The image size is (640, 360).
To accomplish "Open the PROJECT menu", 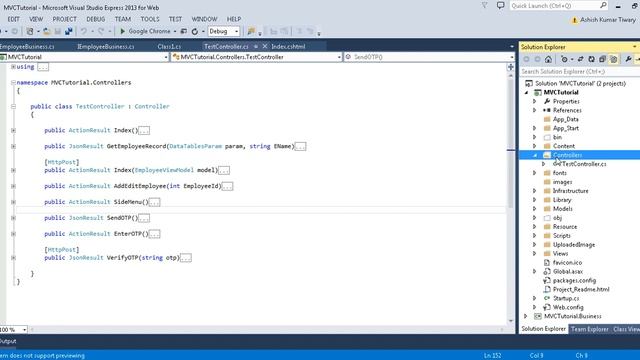I will tap(64, 19).
